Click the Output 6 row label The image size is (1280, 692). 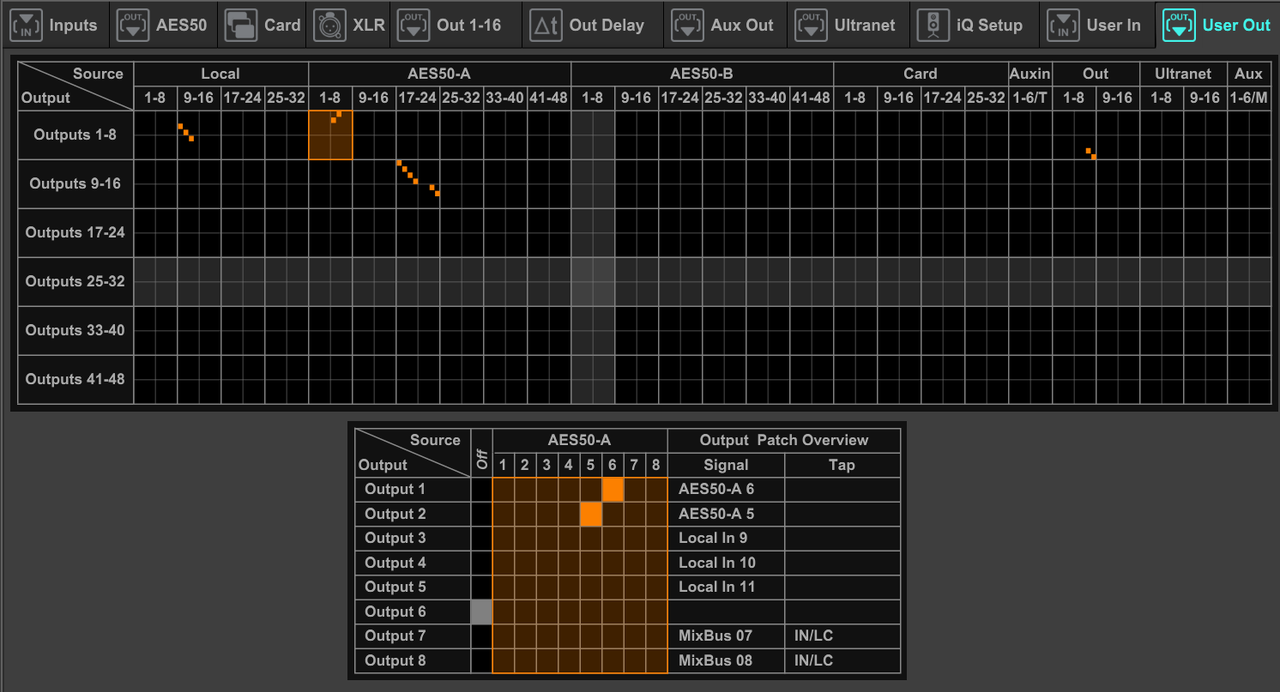coord(413,612)
